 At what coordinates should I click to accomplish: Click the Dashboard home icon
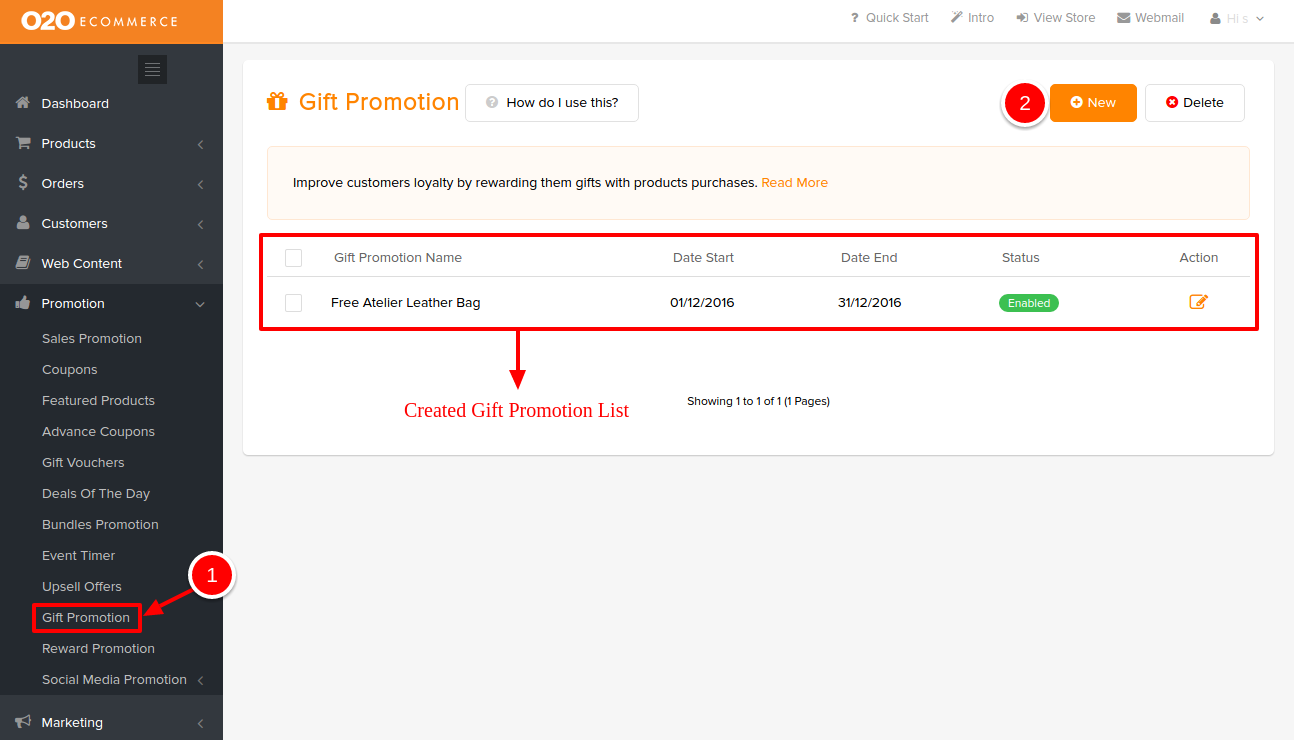coord(23,103)
